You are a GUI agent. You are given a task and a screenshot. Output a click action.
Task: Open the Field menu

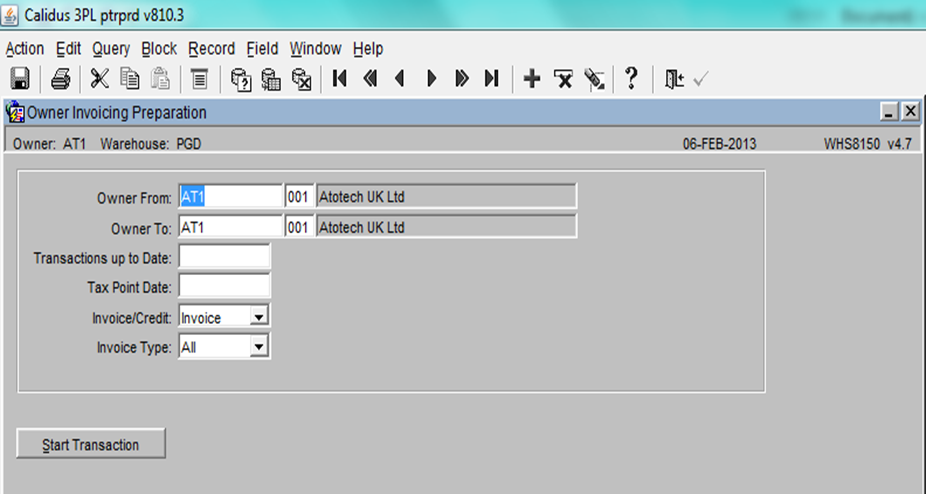coord(262,48)
